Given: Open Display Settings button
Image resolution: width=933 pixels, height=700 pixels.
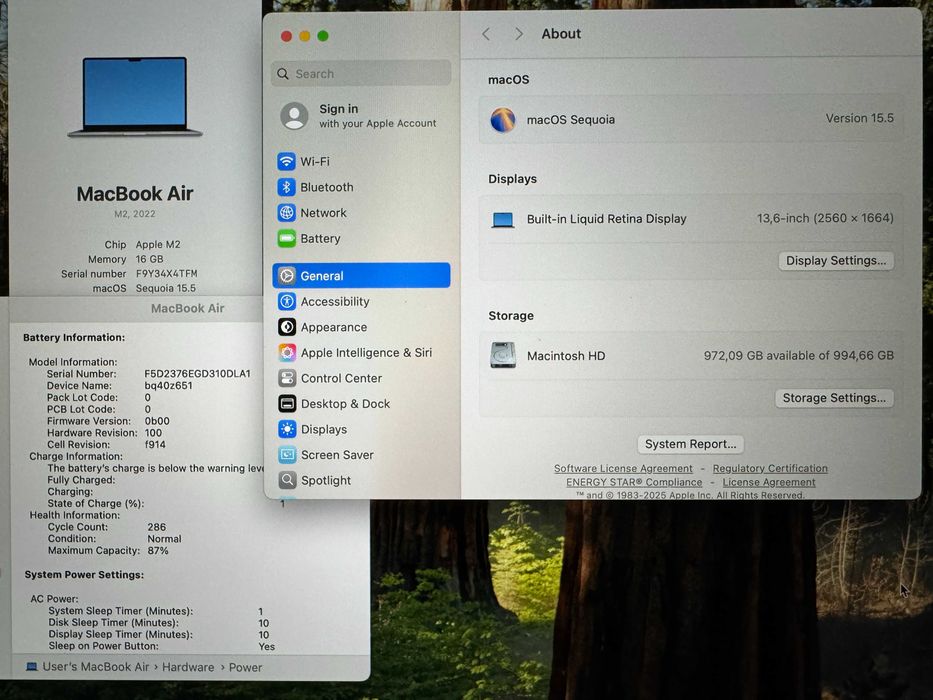Looking at the screenshot, I should [x=836, y=261].
